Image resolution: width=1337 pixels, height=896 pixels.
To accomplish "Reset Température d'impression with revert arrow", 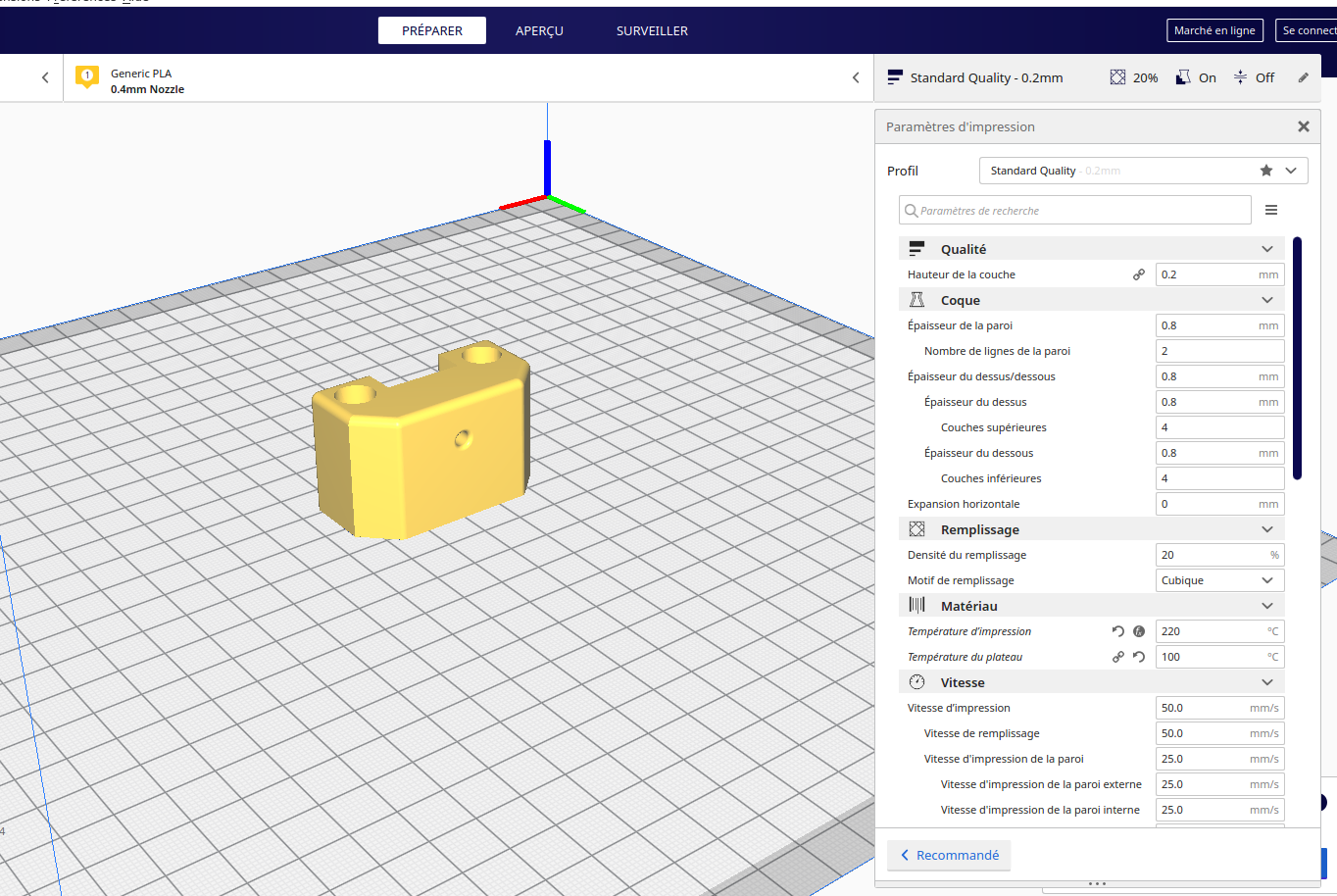I will pyautogui.click(x=1118, y=631).
